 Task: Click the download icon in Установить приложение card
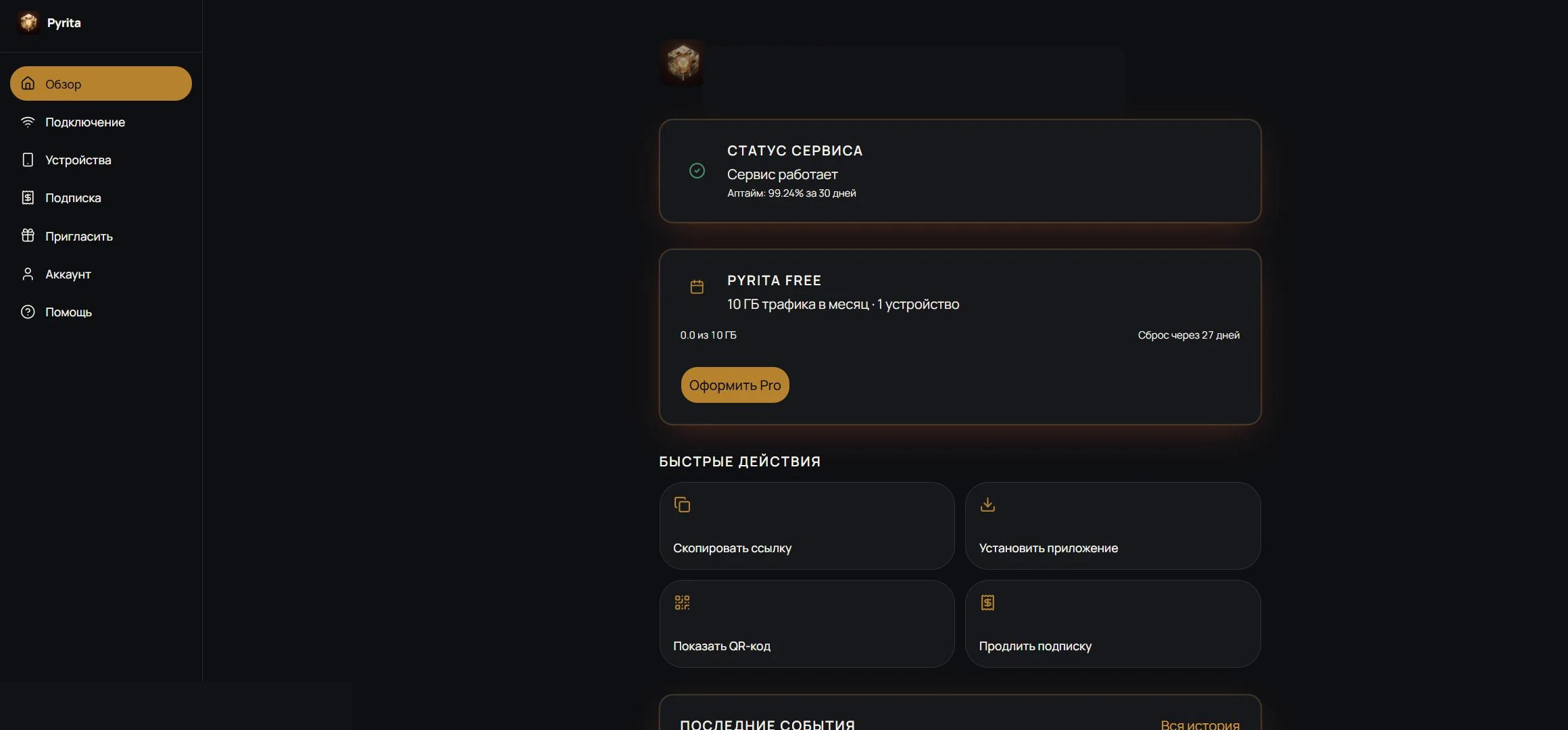click(987, 504)
